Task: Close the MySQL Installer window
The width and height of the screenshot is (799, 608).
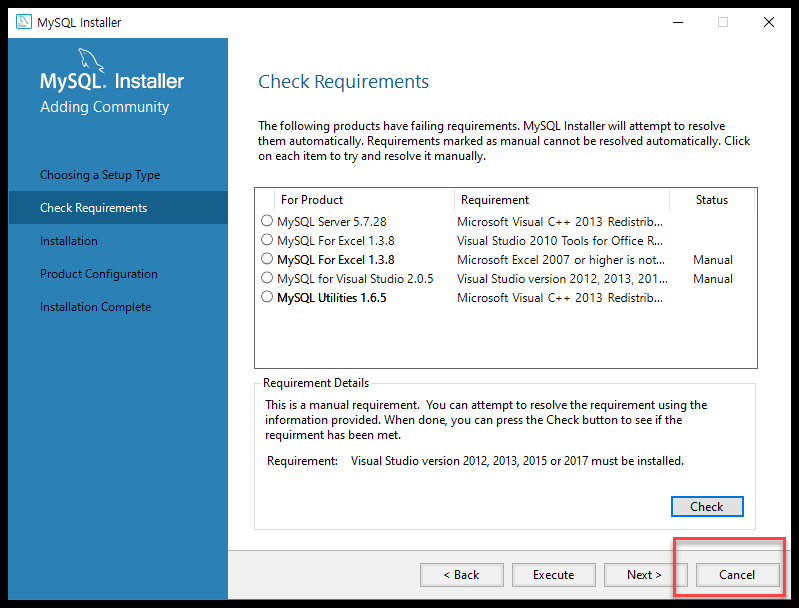Action: [769, 22]
